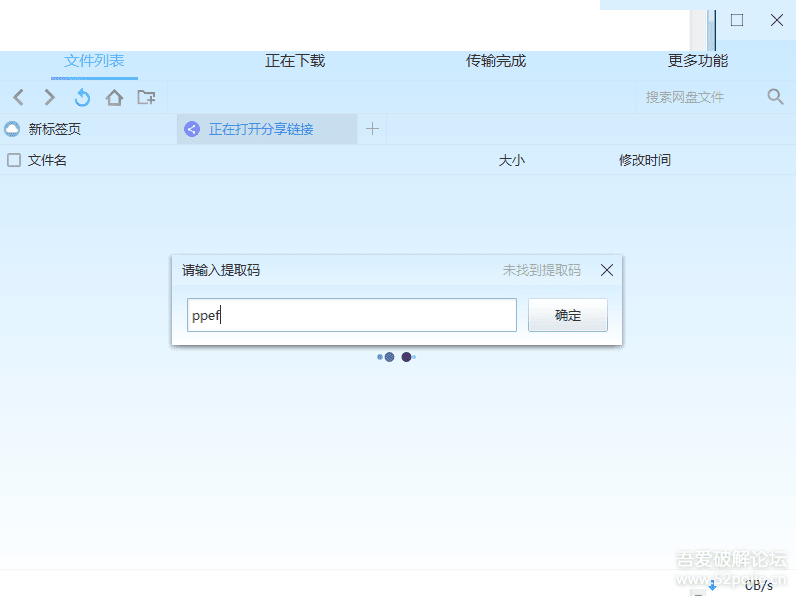The image size is (796, 596).
Task: Select the 新标签页 tab
Action: (x=55, y=129)
